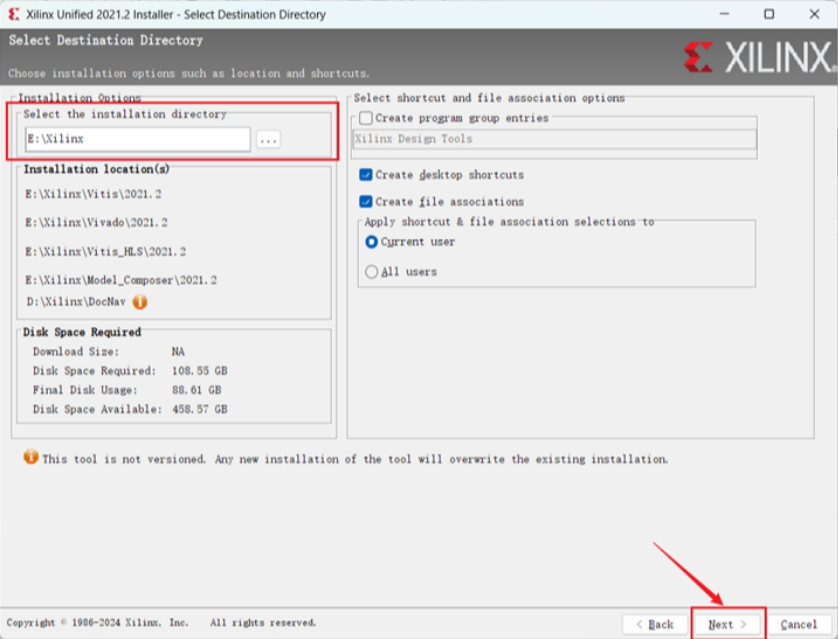Click location E:\Xilinx\Vitis_HLS\2021.2
Viewport: 838px width, 639px height.
tap(105, 252)
